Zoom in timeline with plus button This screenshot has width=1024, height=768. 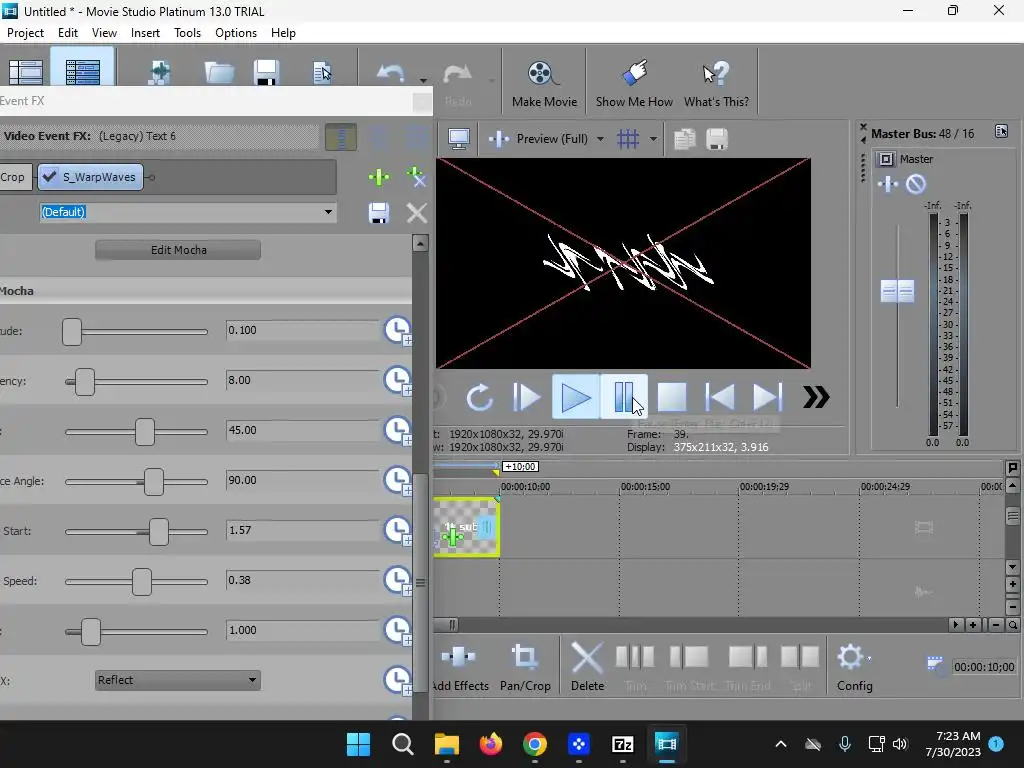pos(973,625)
